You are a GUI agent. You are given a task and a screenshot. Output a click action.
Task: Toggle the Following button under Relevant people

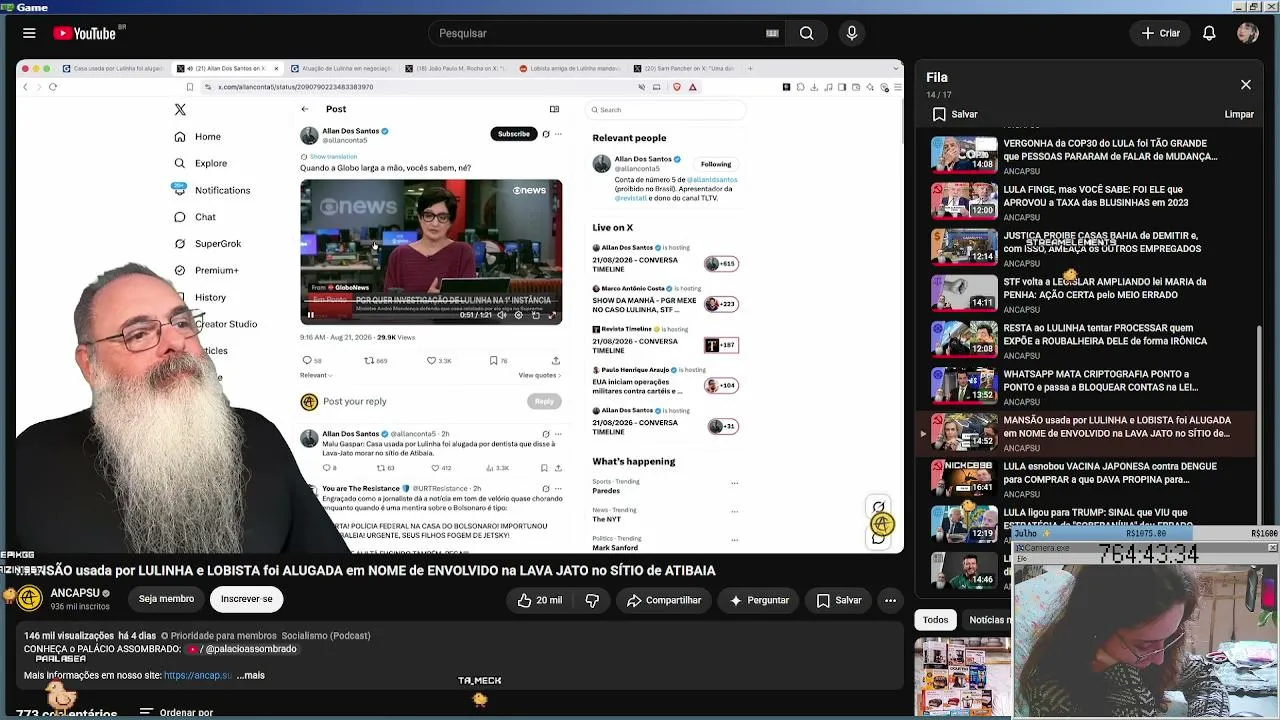pyautogui.click(x=716, y=164)
